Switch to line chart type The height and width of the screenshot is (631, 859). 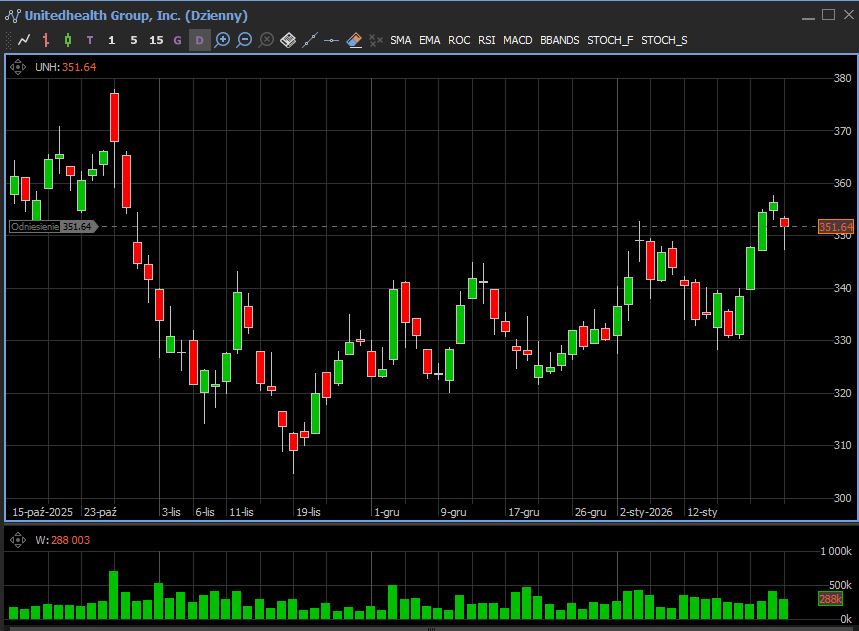tap(24, 40)
